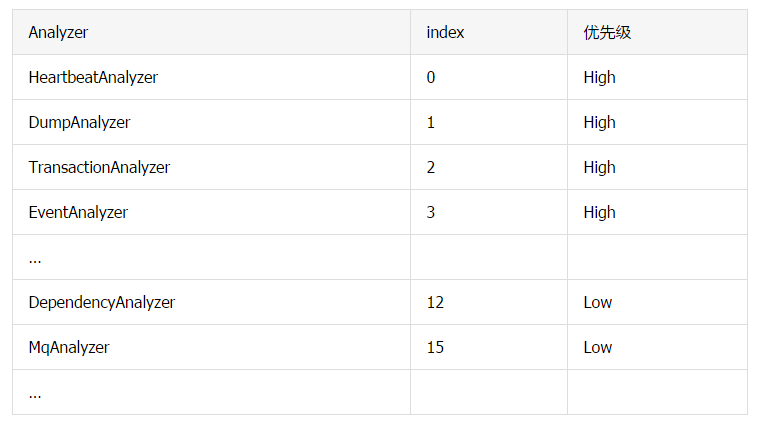This screenshot has height=434, width=767.
Task: Click High priority in EventAnalyzer row
Action: [x=599, y=212]
